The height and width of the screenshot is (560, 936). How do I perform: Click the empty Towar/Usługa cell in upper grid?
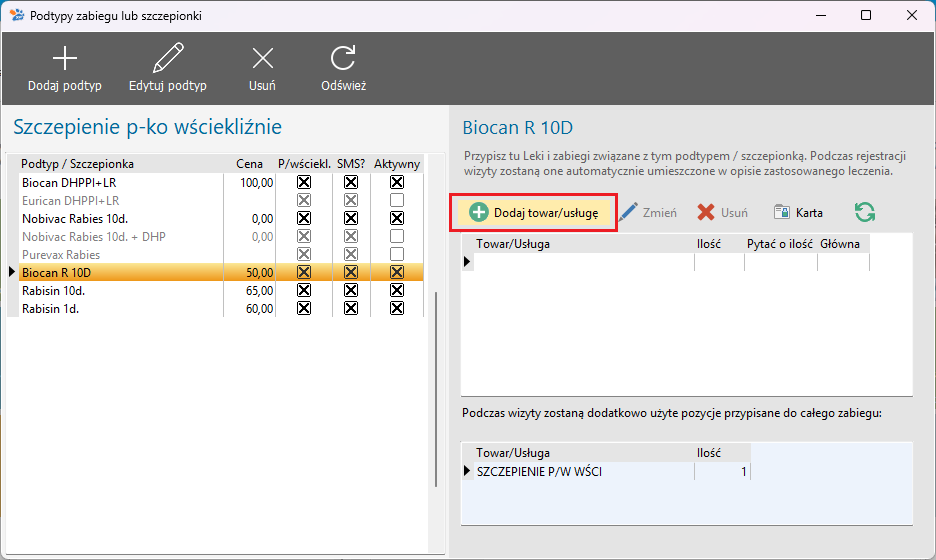click(x=584, y=261)
